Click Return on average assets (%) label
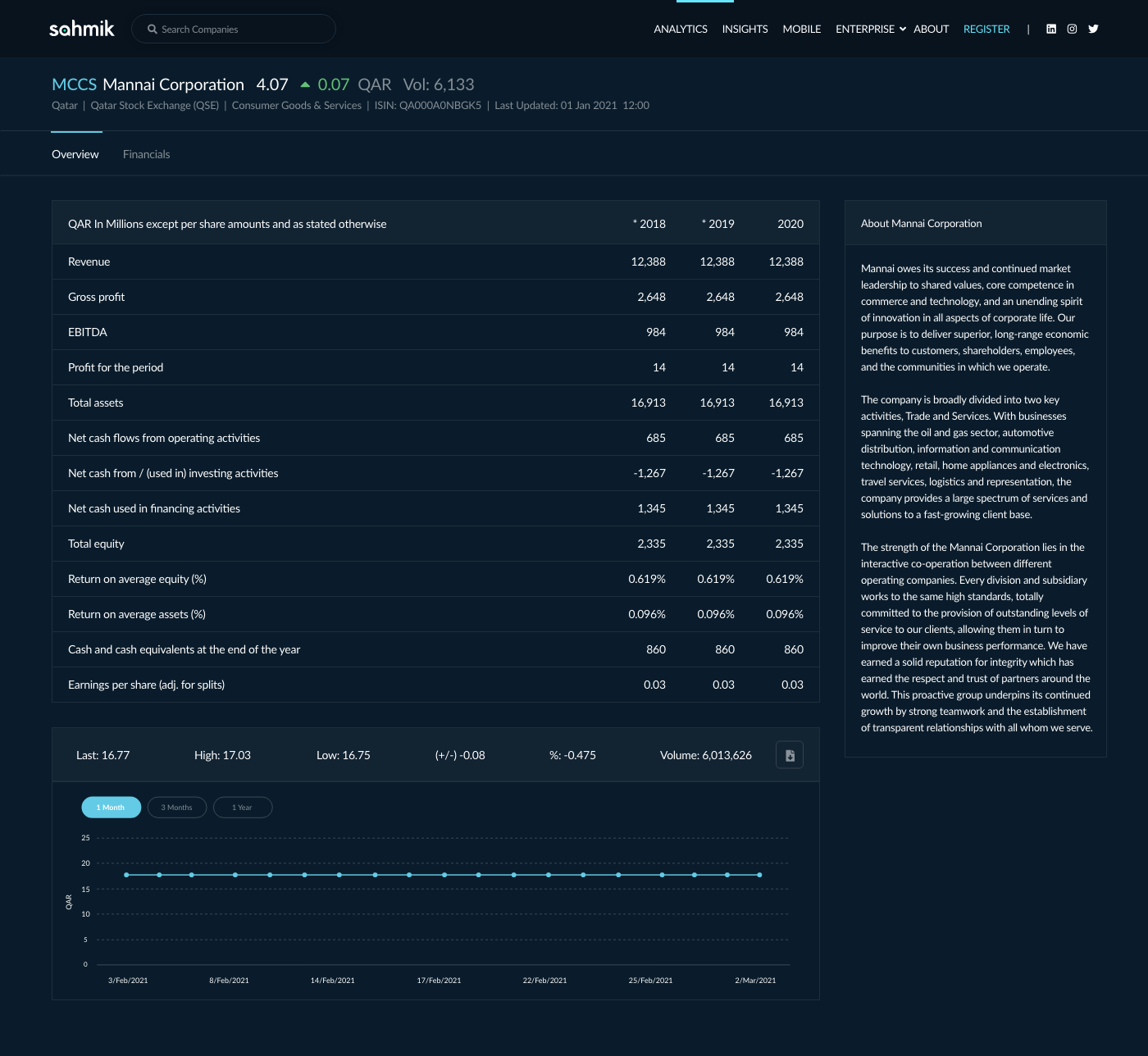This screenshot has height=1056, width=1148. click(137, 614)
